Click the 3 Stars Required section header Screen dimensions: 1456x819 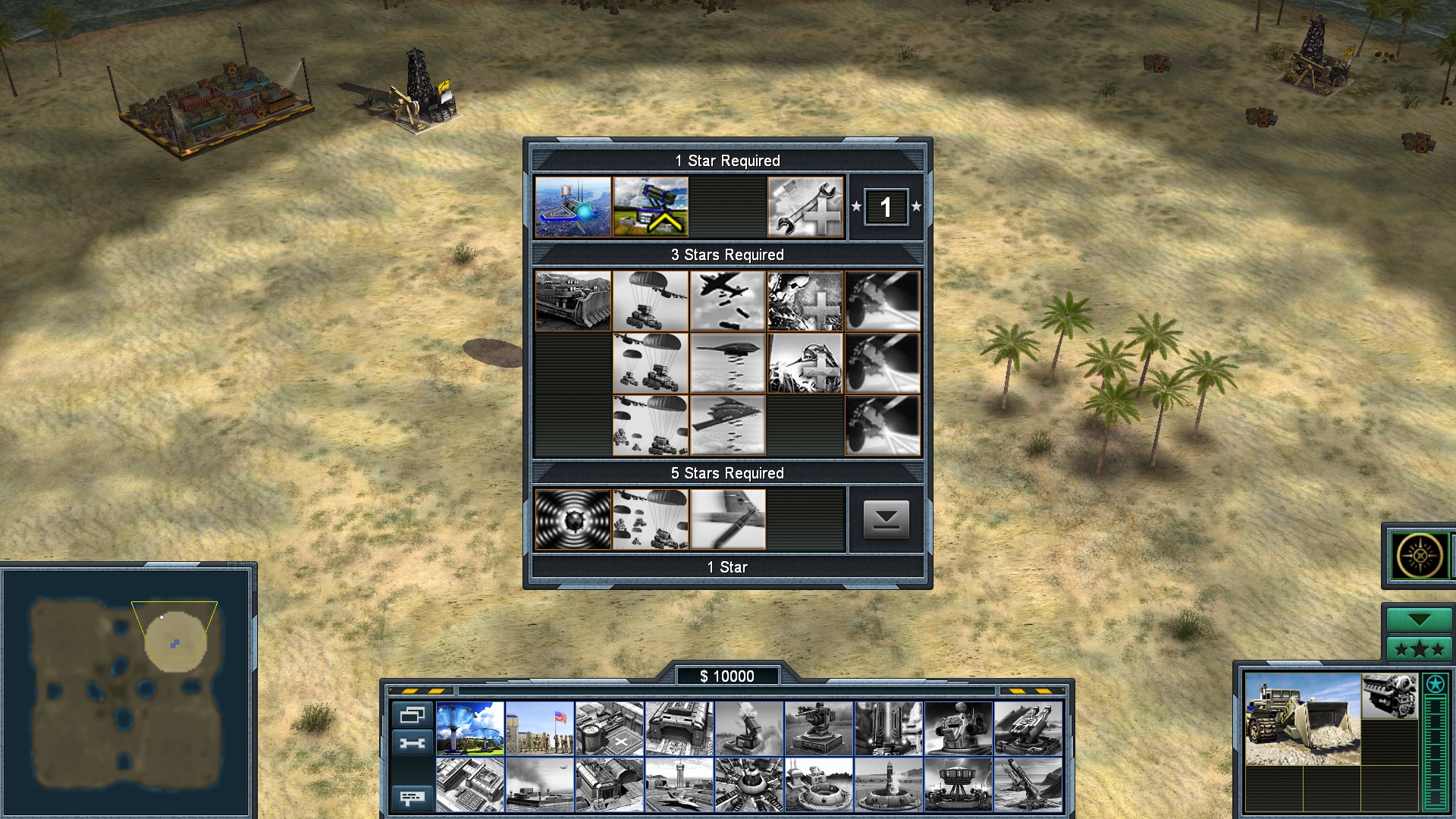click(x=728, y=255)
